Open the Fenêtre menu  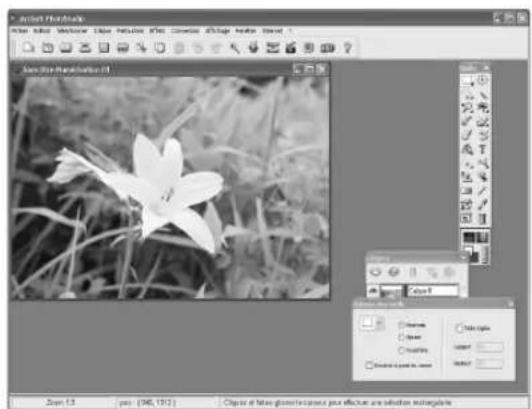click(246, 31)
